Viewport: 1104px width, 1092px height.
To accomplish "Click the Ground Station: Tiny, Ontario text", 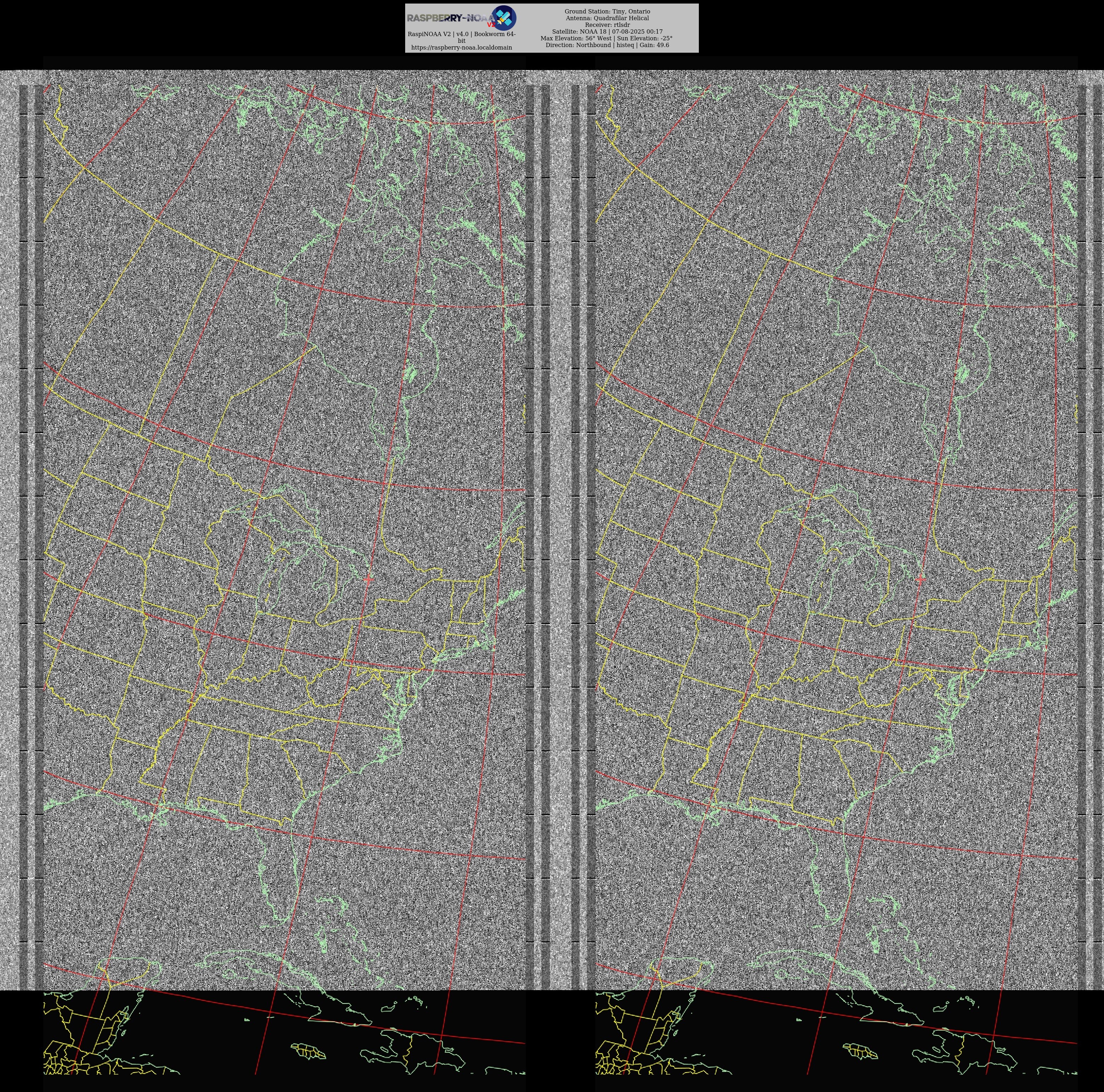I will coord(607,11).
